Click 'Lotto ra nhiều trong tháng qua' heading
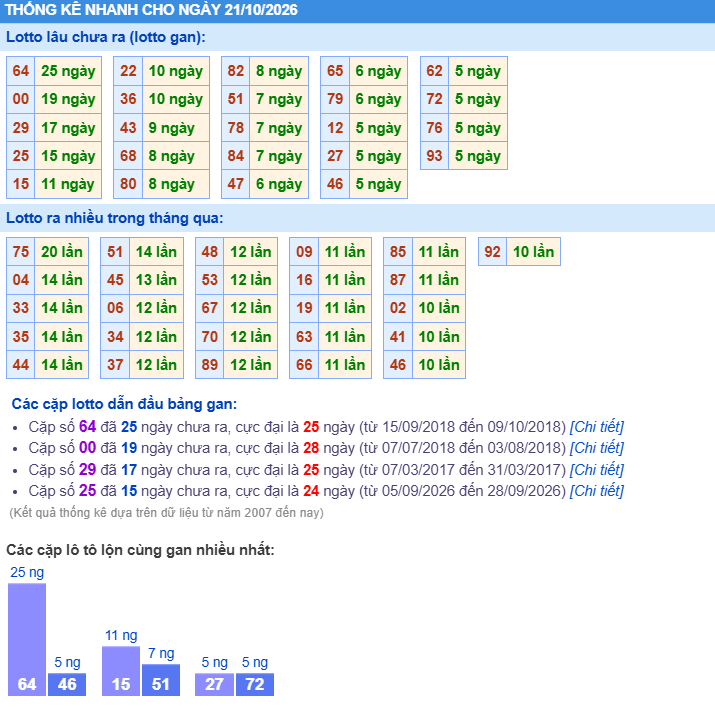Viewport: 715px width, 707px height. pos(114,218)
